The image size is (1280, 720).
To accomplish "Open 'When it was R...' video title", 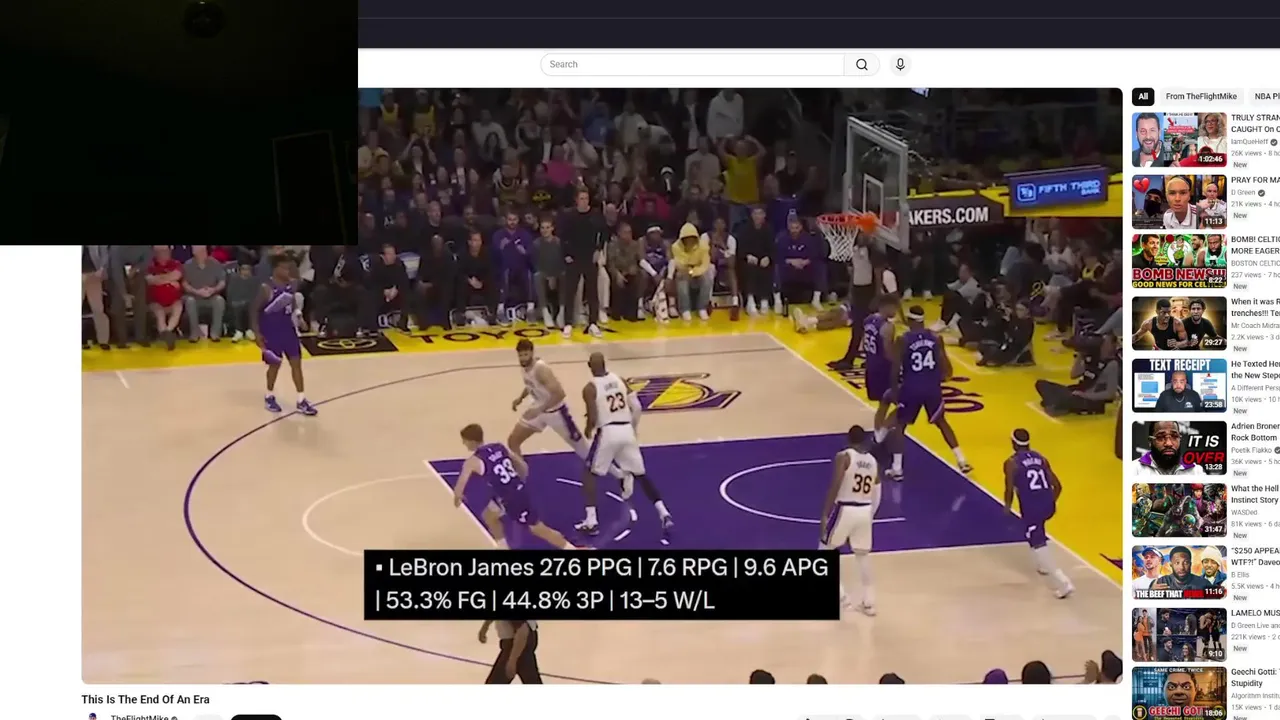I will pos(1255,307).
